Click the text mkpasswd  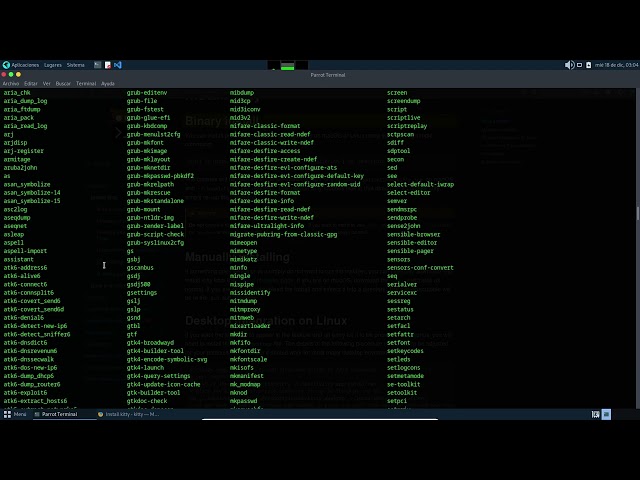point(243,401)
